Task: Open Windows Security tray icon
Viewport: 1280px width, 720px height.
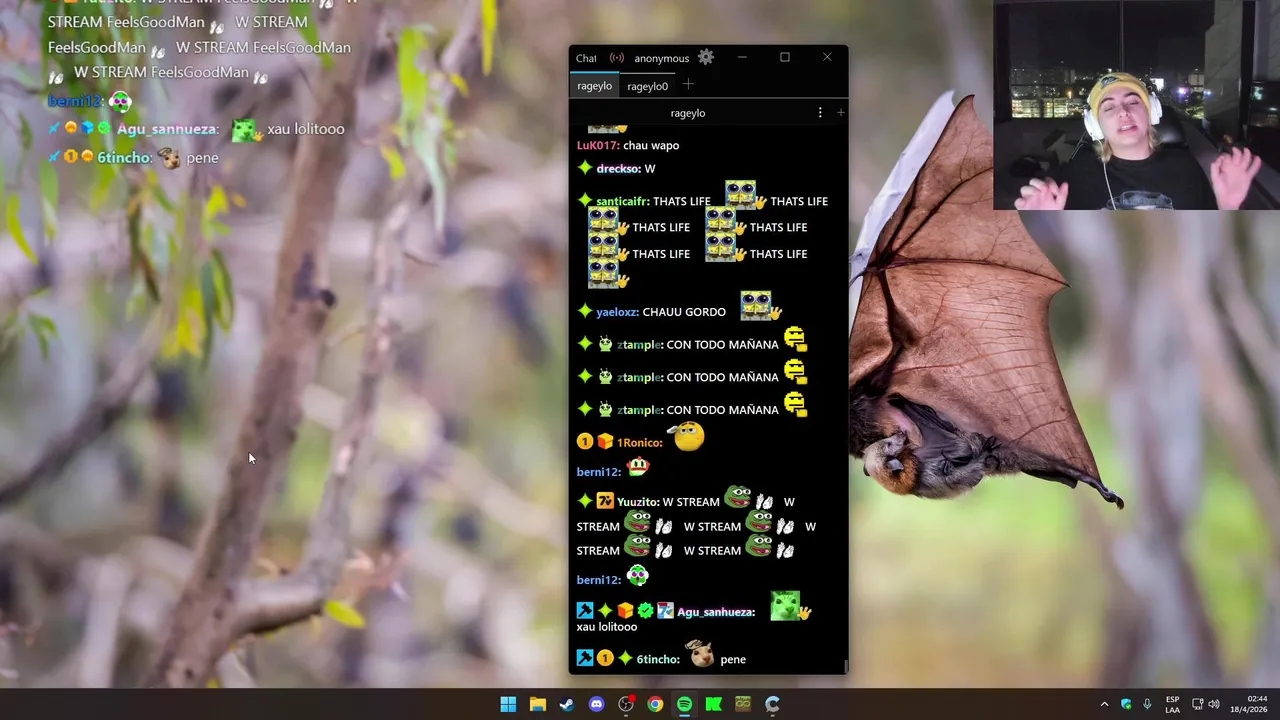Action: (1126, 704)
